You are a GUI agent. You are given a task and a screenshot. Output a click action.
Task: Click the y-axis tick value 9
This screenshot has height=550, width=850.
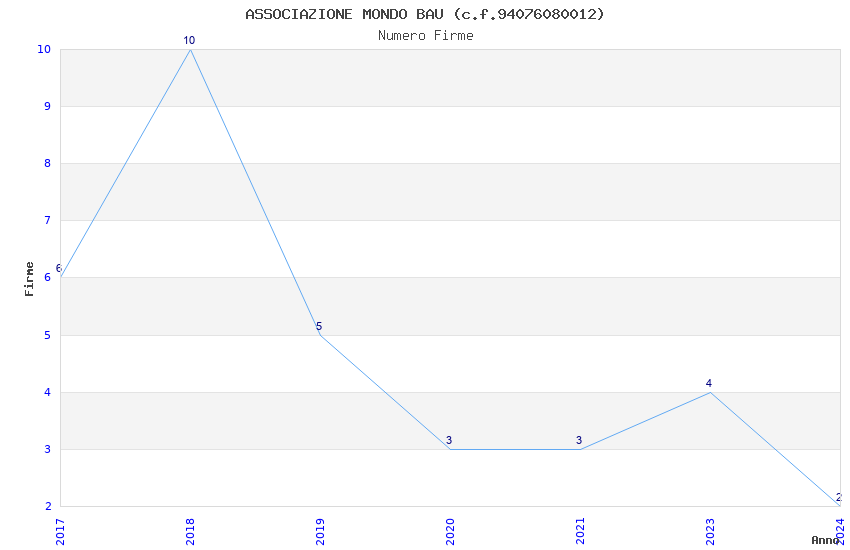(48, 106)
